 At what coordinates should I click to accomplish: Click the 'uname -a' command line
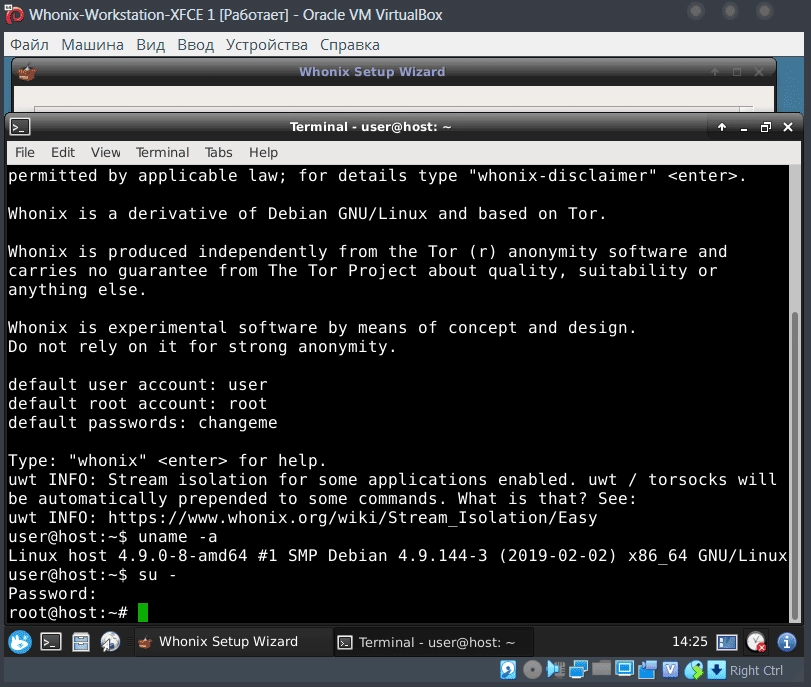pyautogui.click(x=113, y=537)
